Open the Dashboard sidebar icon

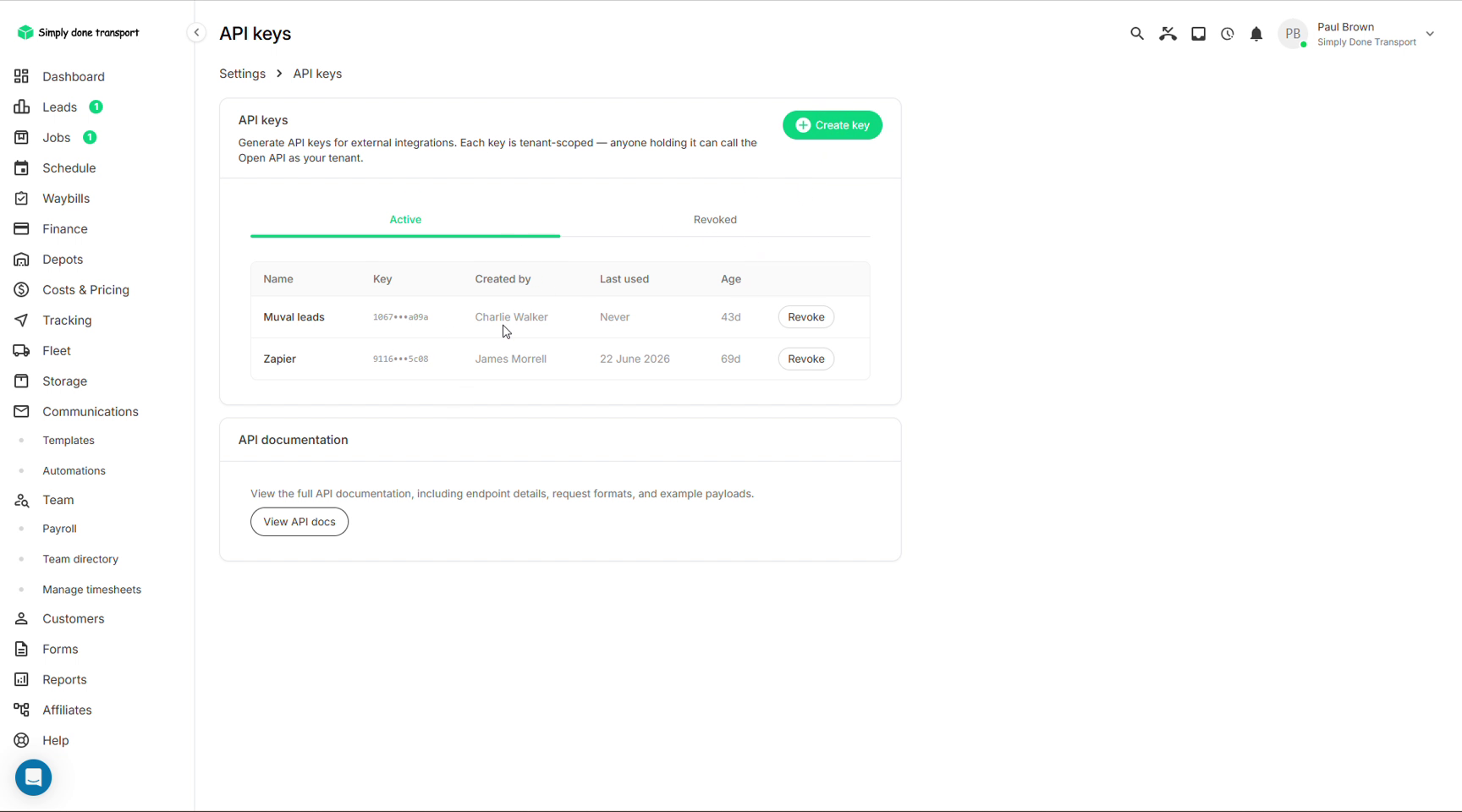pos(21,76)
